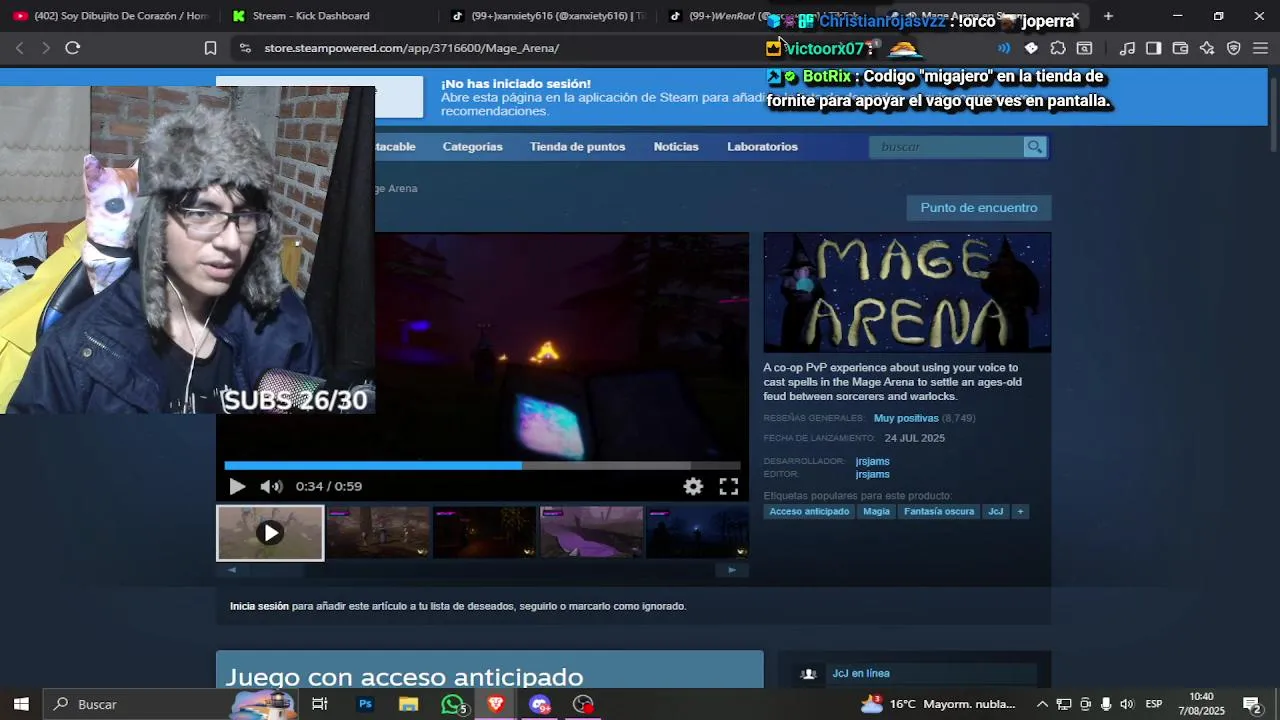This screenshot has height=720, width=1280.
Task: Open the editor jrsjams link
Action: point(872,474)
